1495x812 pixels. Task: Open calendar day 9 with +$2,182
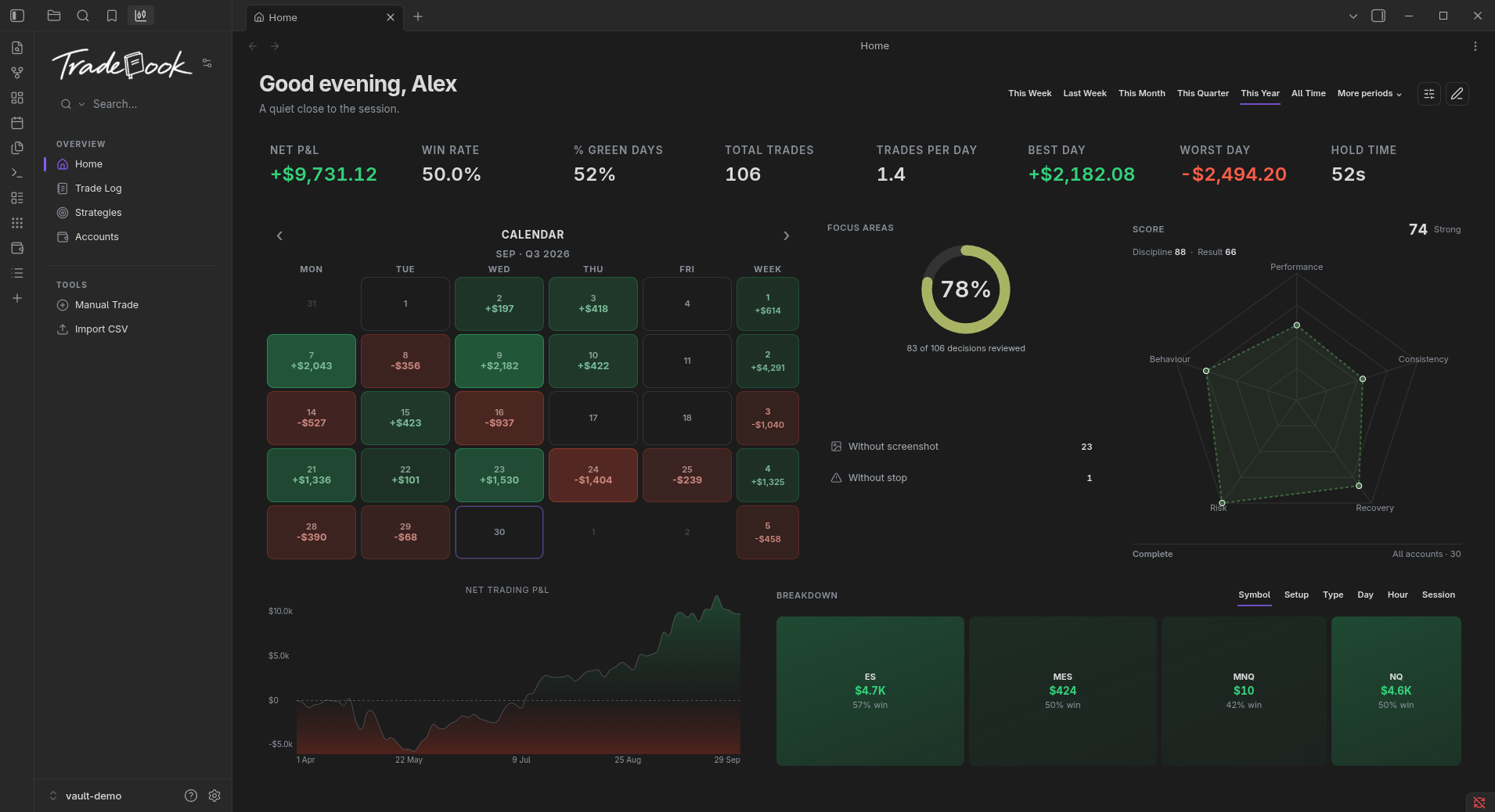(x=499, y=361)
